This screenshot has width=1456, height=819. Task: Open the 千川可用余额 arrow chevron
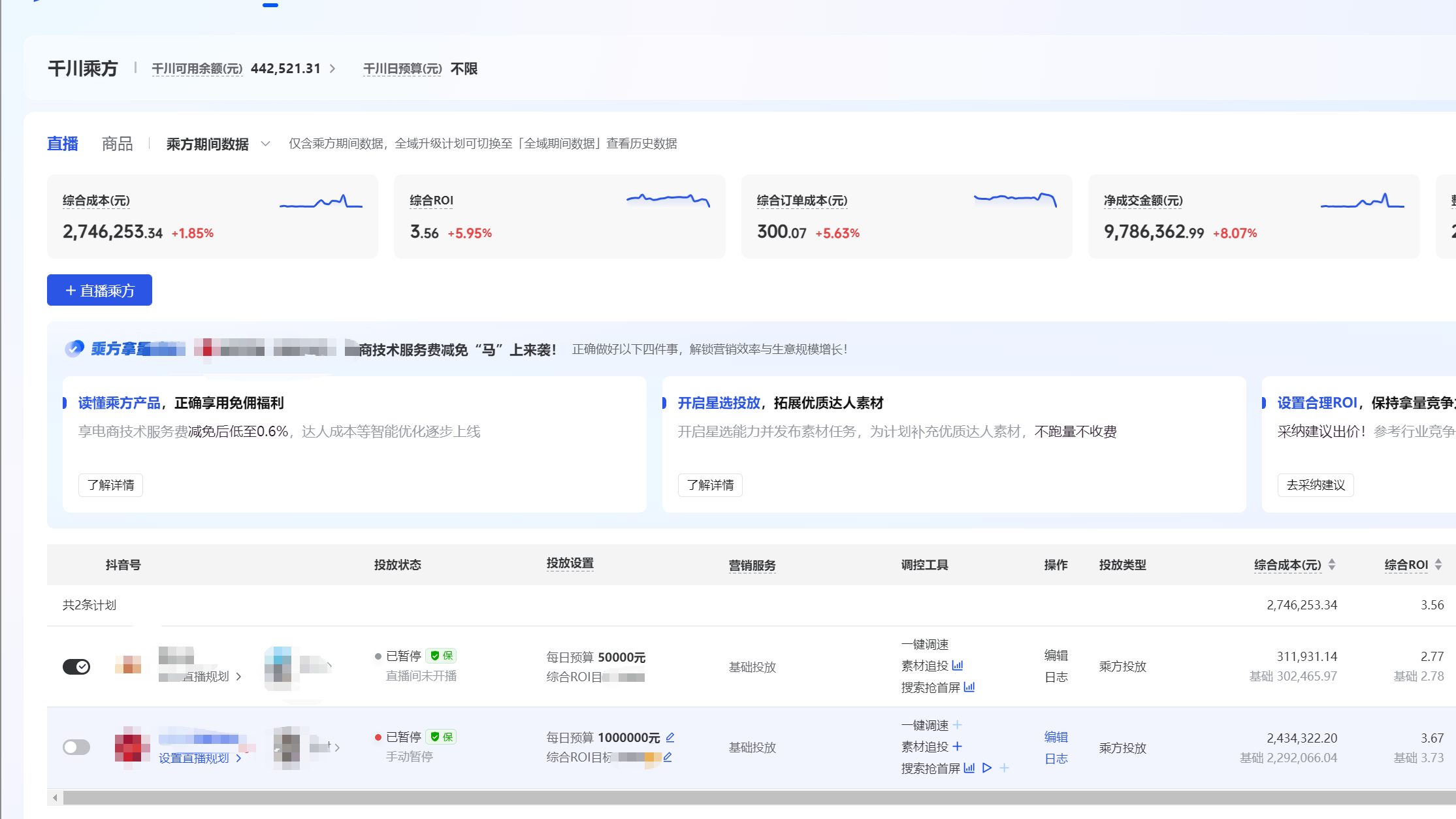332,69
